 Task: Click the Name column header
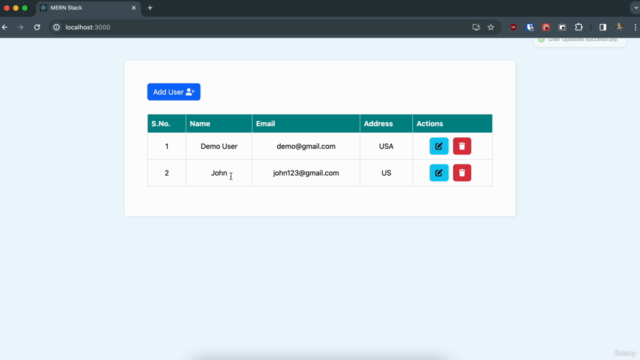219,124
